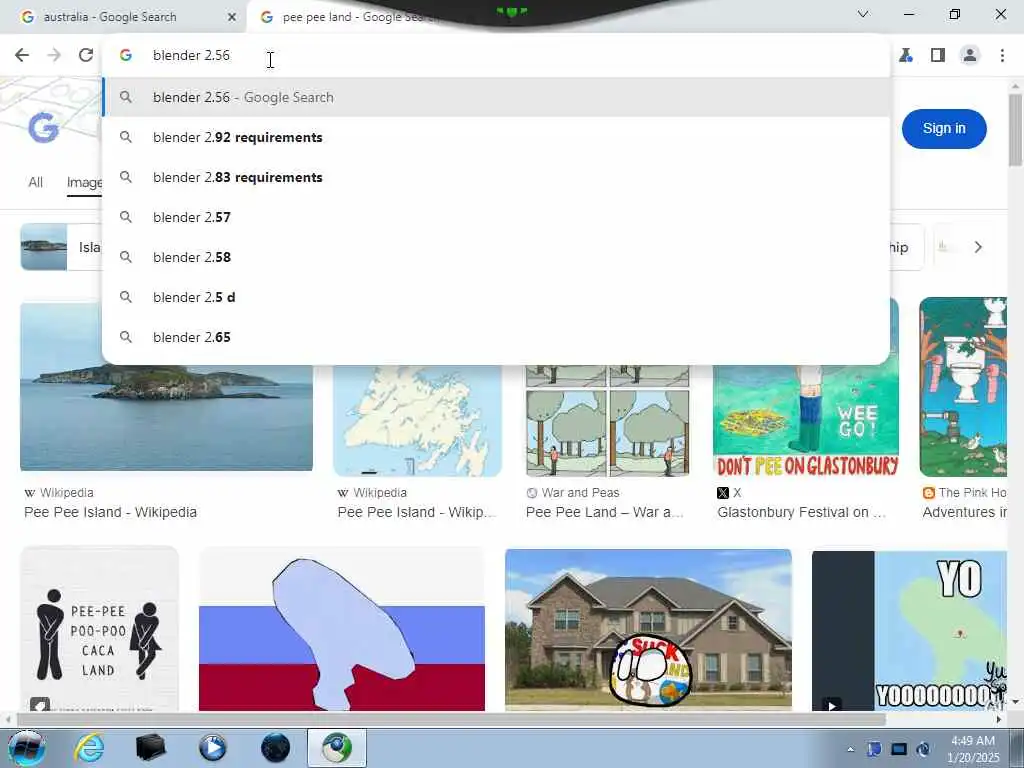This screenshot has width=1024, height=768.
Task: Click Glastonbury Festival on ... link
Action: [801, 513]
